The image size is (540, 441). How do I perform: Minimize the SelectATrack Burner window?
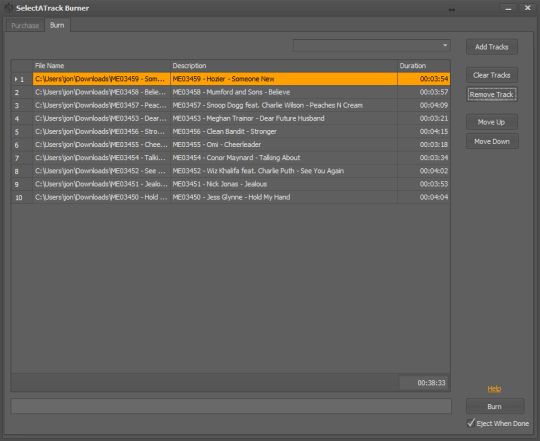pyautogui.click(x=508, y=8)
